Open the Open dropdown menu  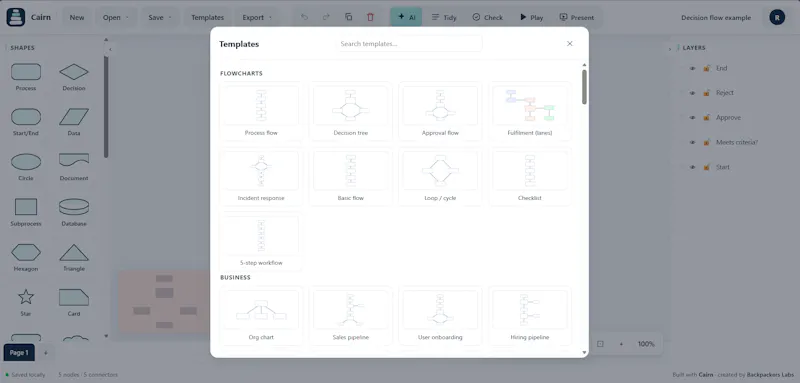point(116,17)
